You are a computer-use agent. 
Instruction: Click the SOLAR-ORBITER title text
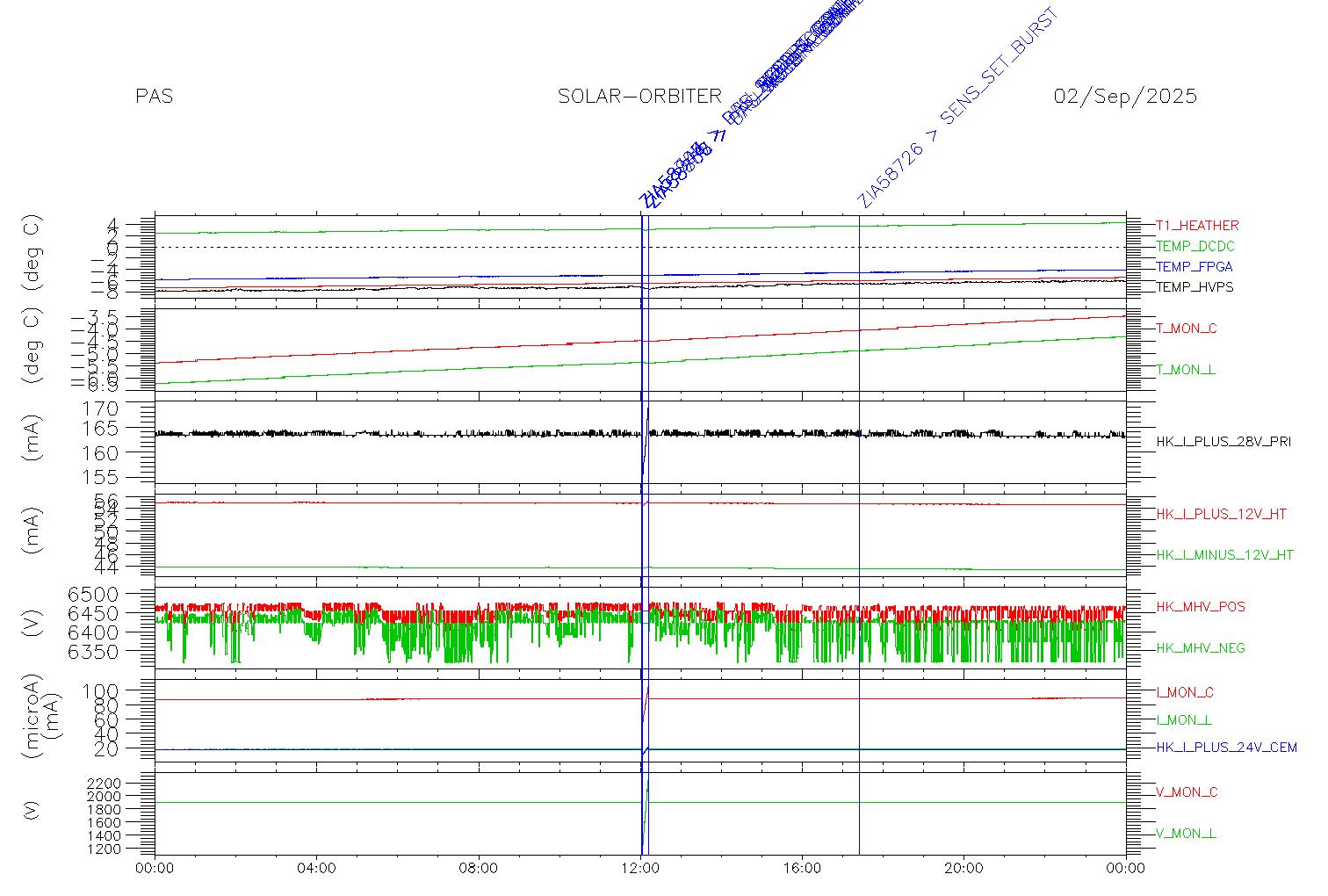[x=639, y=97]
